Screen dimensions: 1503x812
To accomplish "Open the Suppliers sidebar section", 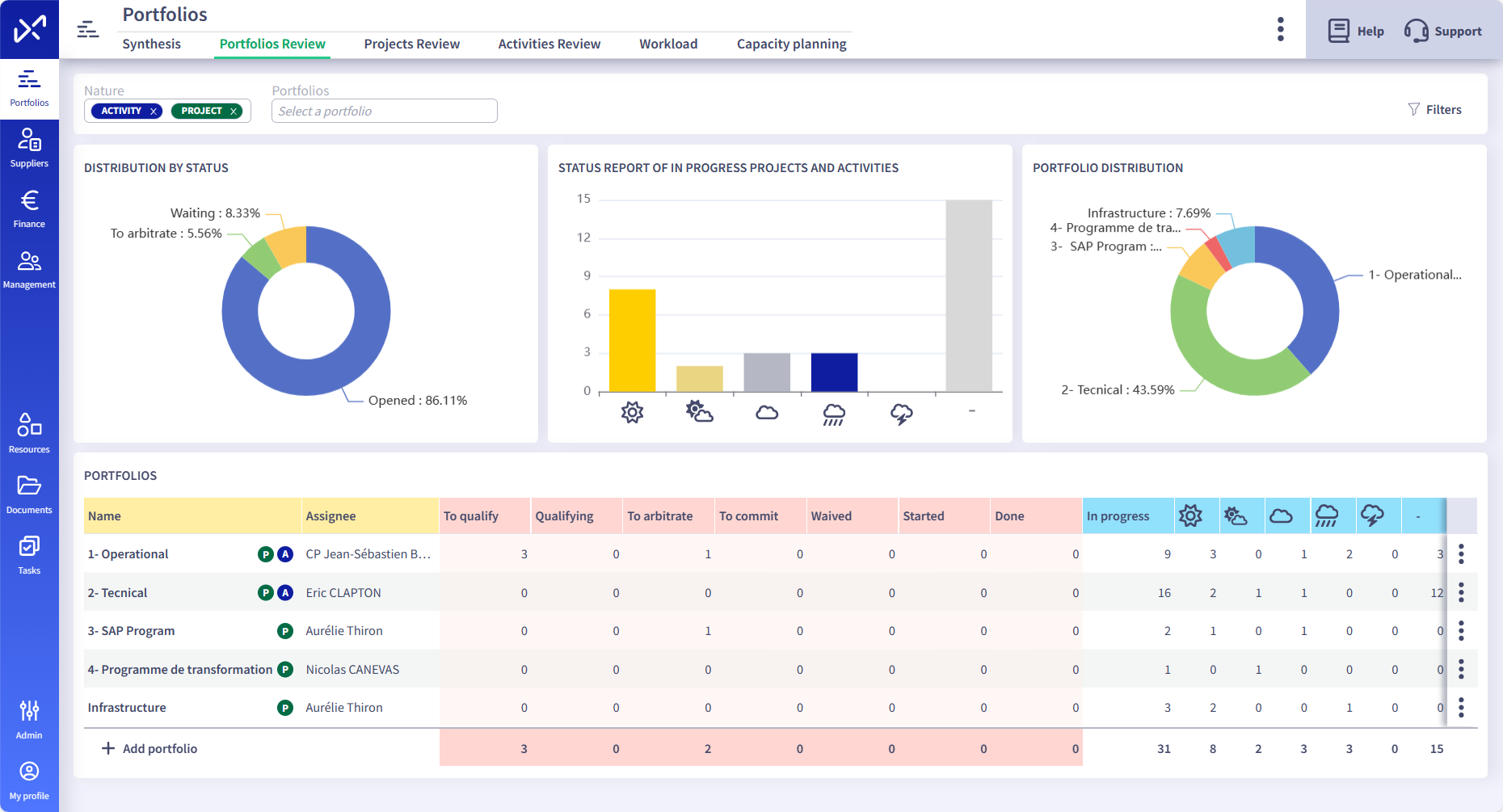I will (29, 149).
